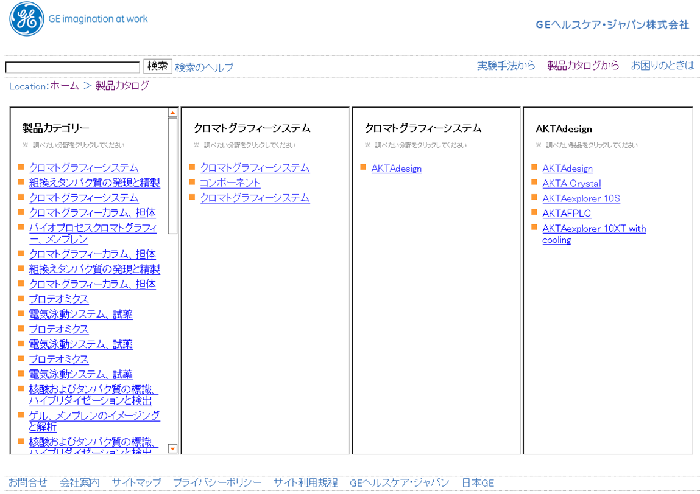Select the コンポーネント subcategory link

(x=230, y=183)
